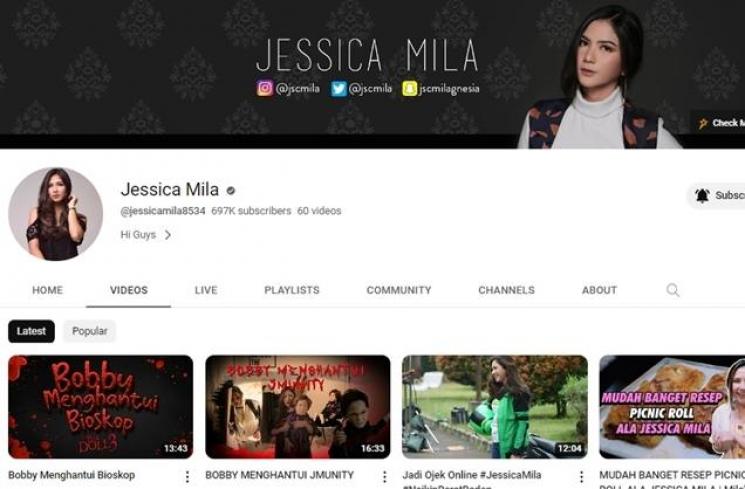Click the Twitter bird icon in banner
745x489 pixels.
tap(339, 88)
